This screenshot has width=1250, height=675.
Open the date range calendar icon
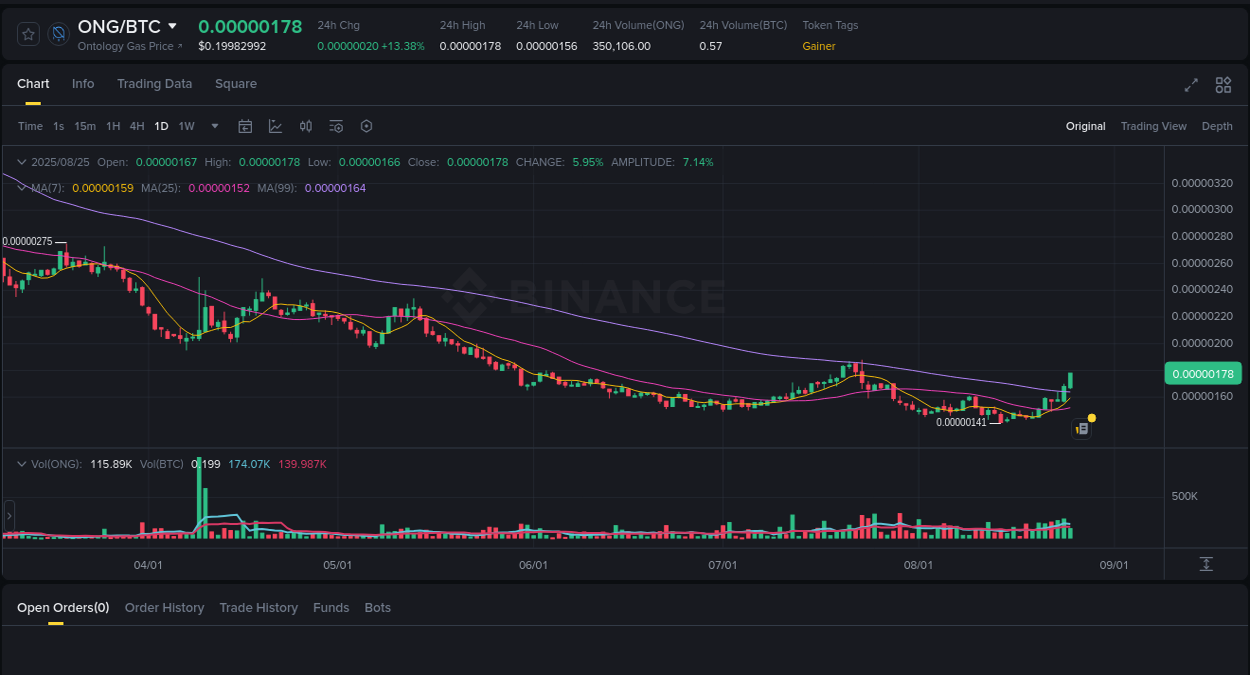pos(245,126)
